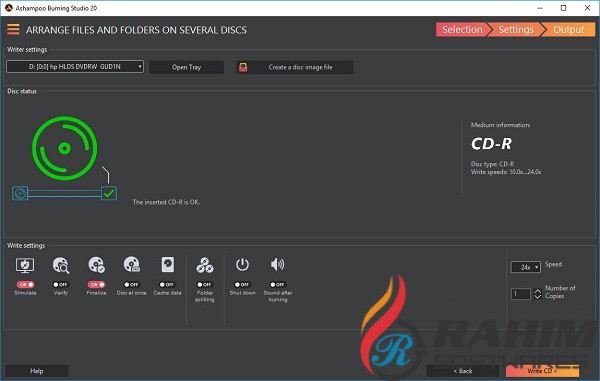This screenshot has height=381, width=600.
Task: Click the Help button
Action: click(x=37, y=371)
